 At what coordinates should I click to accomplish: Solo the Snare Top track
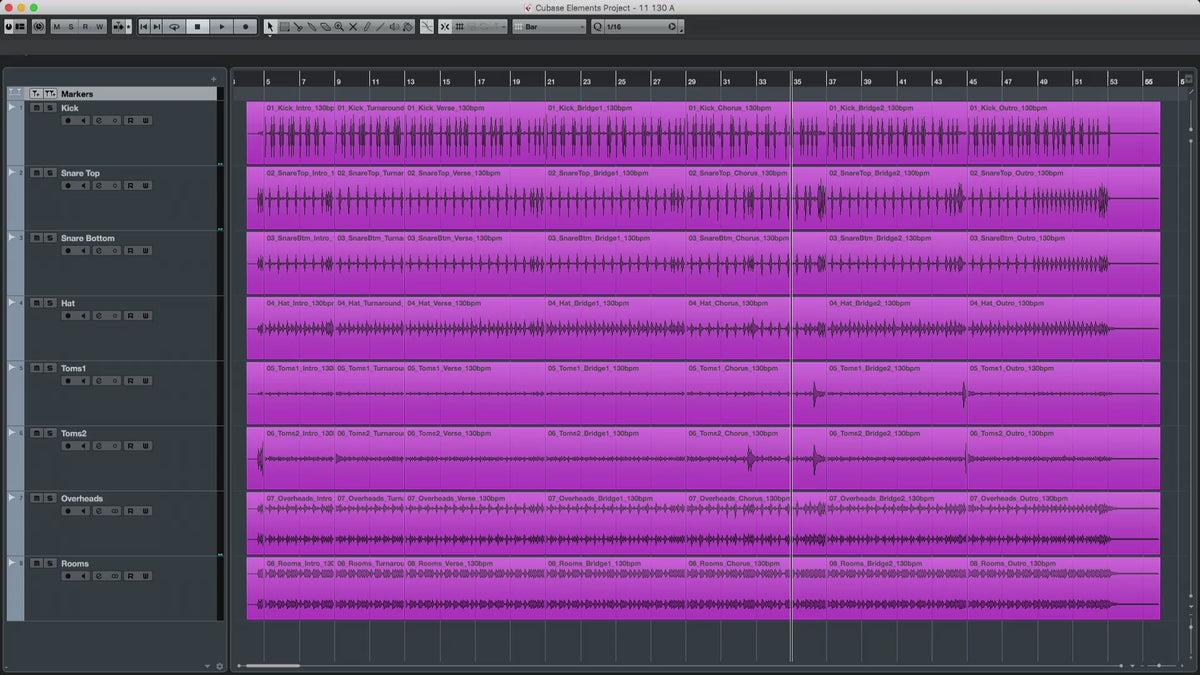pyautogui.click(x=48, y=173)
